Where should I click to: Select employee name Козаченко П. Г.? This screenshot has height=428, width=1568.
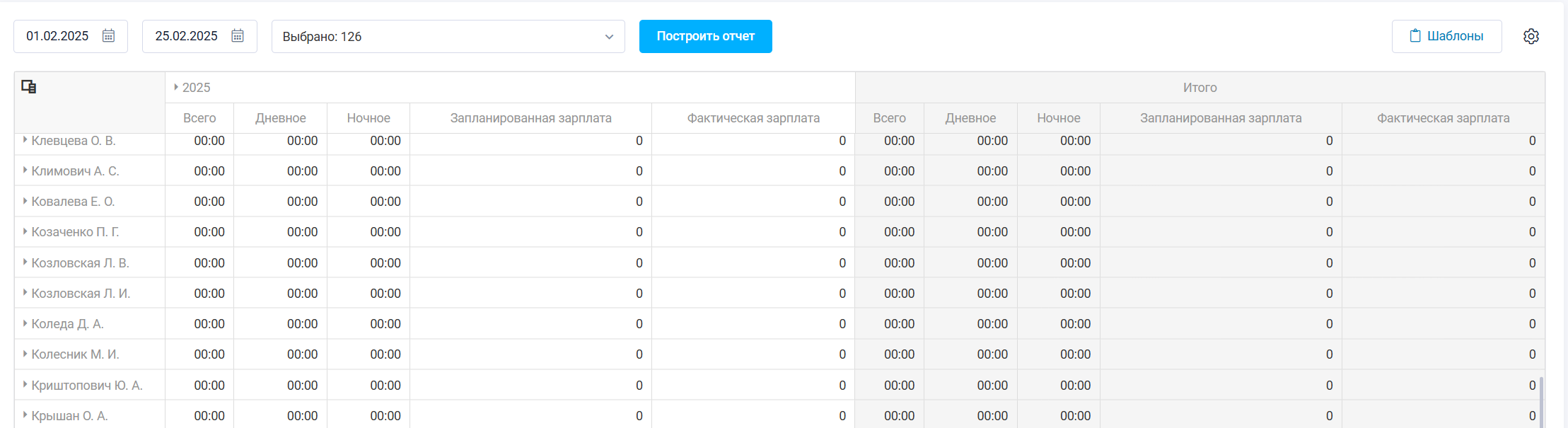coord(75,232)
